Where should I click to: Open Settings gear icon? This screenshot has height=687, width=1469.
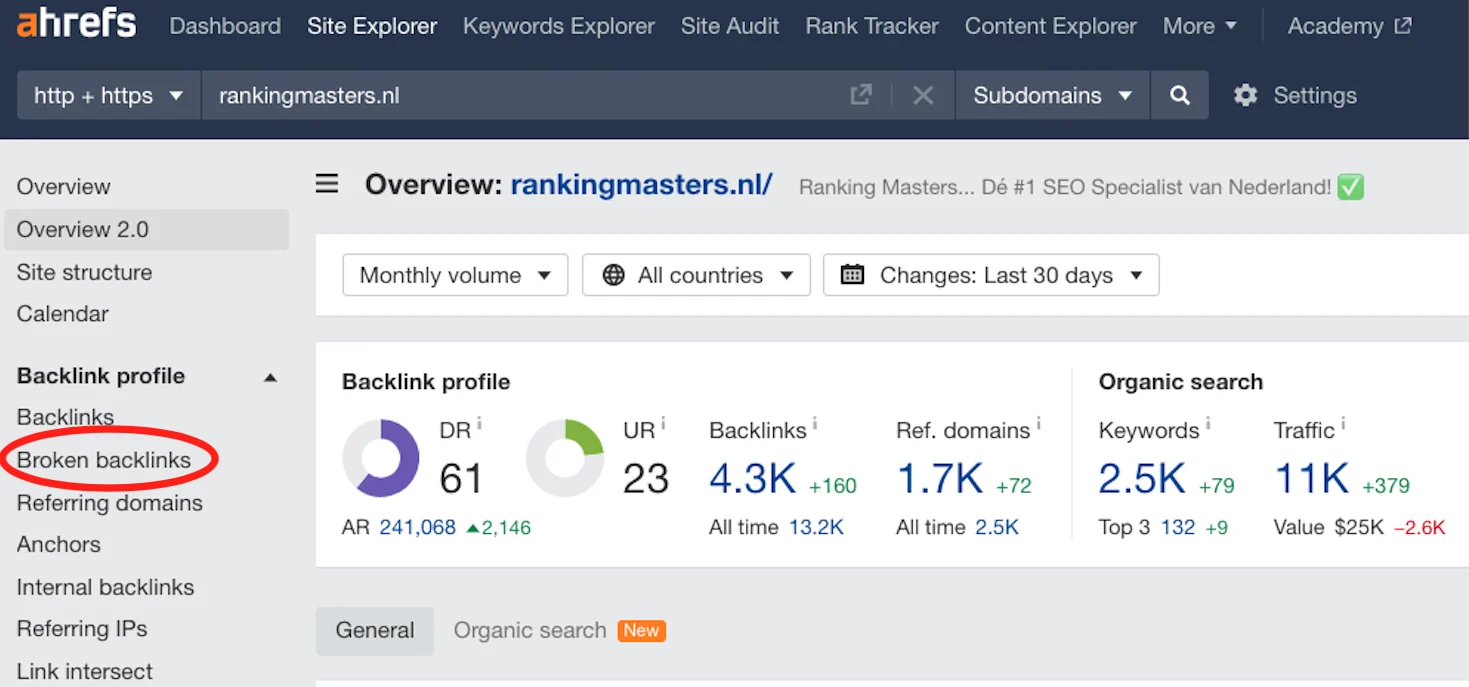point(1245,95)
